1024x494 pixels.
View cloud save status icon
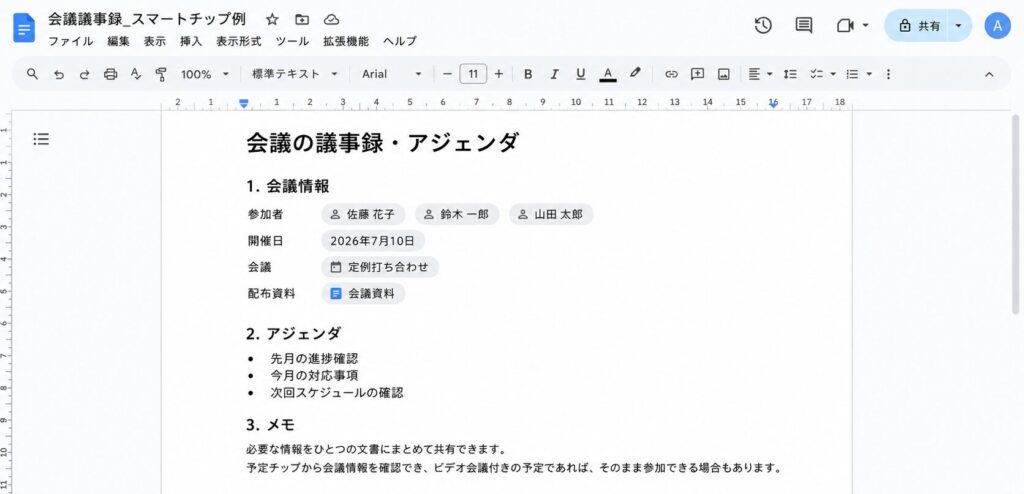331,20
